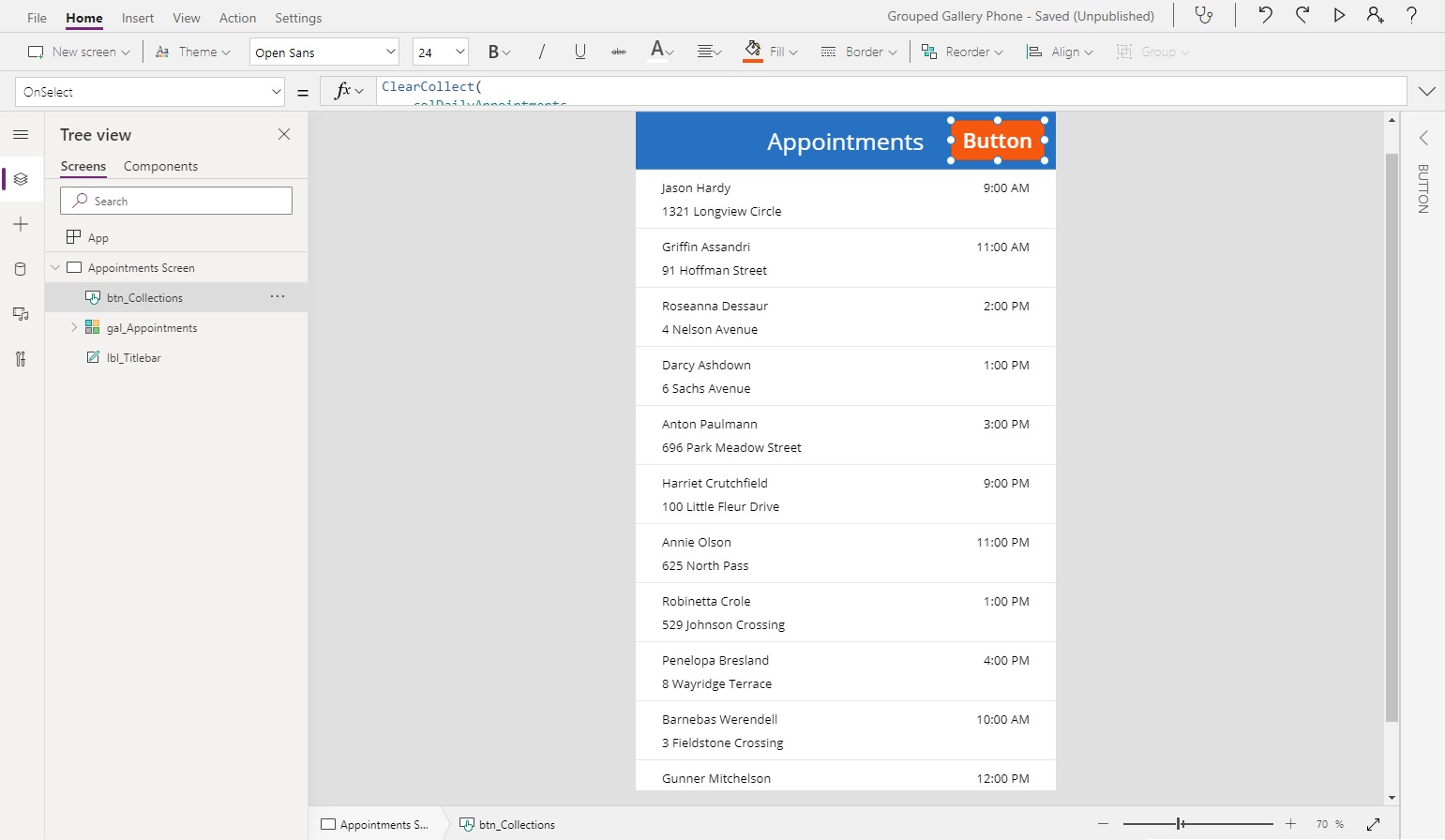The image size is (1445, 840).
Task: Open Advanced tools sidebar icon
Action: tap(21, 359)
